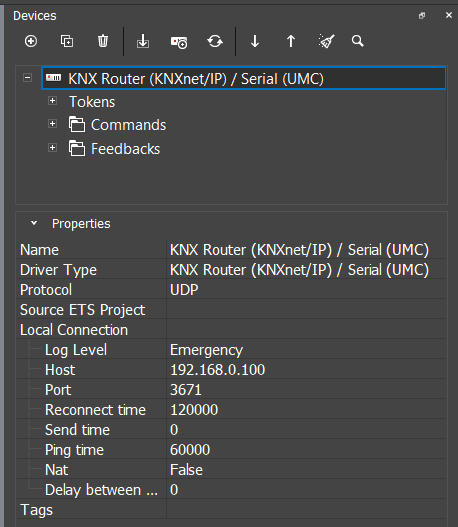This screenshot has width=458, height=527.
Task: Select the Feedbacks folder item
Action: click(x=125, y=149)
